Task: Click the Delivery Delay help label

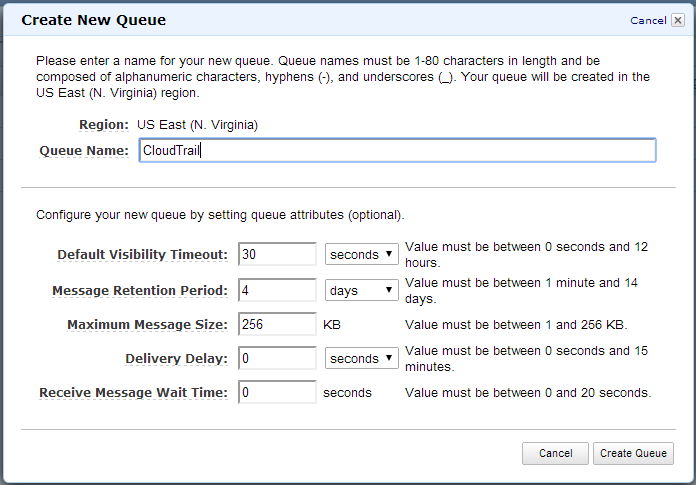Action: pos(176,359)
